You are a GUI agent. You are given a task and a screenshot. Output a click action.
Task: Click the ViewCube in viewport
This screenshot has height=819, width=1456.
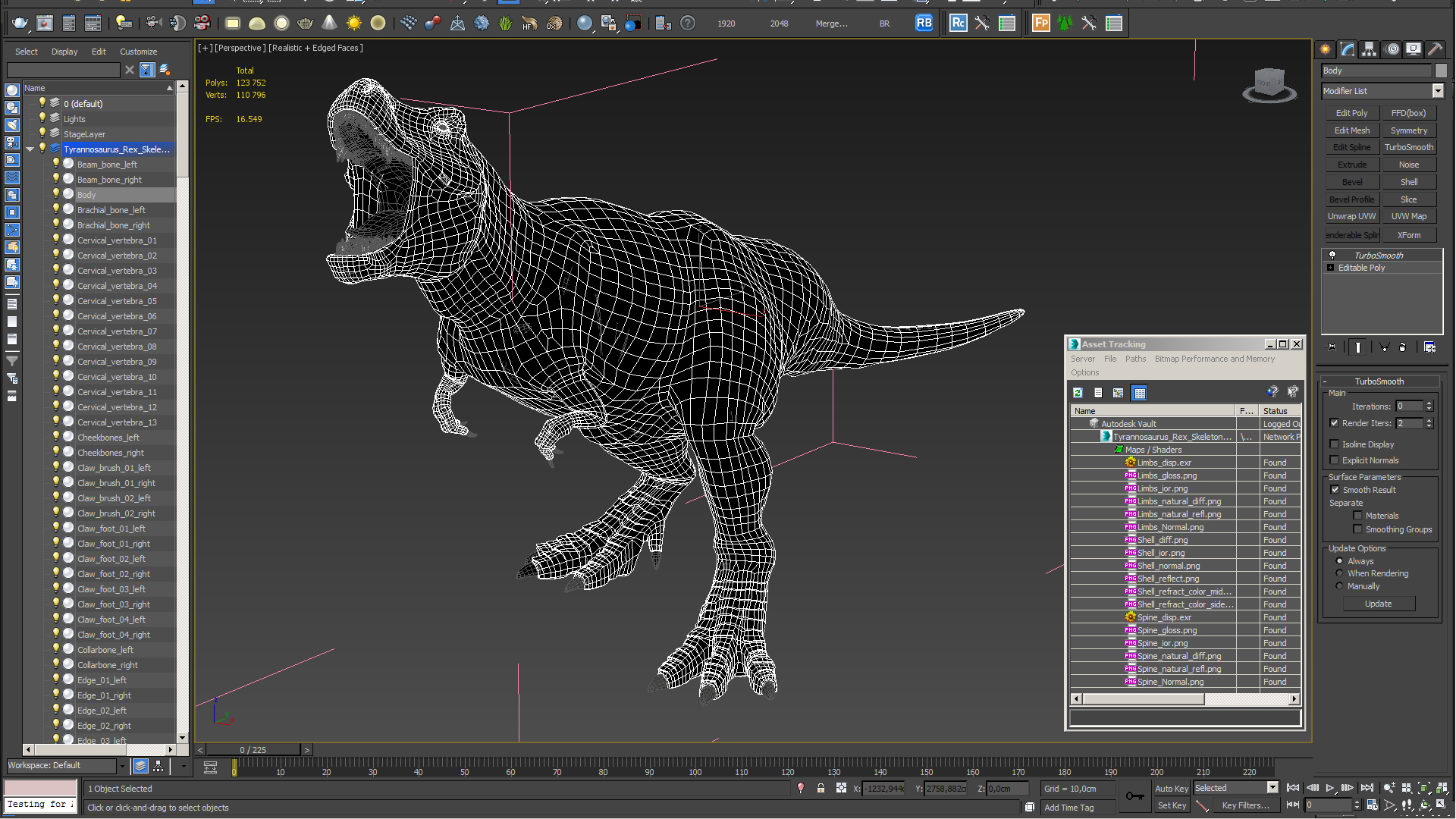[x=1269, y=86]
